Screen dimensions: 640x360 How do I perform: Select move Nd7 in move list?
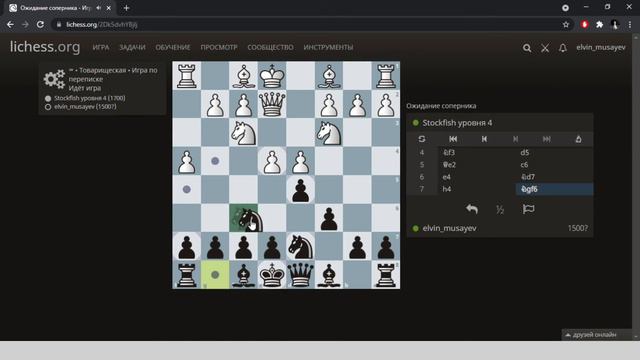(554, 177)
